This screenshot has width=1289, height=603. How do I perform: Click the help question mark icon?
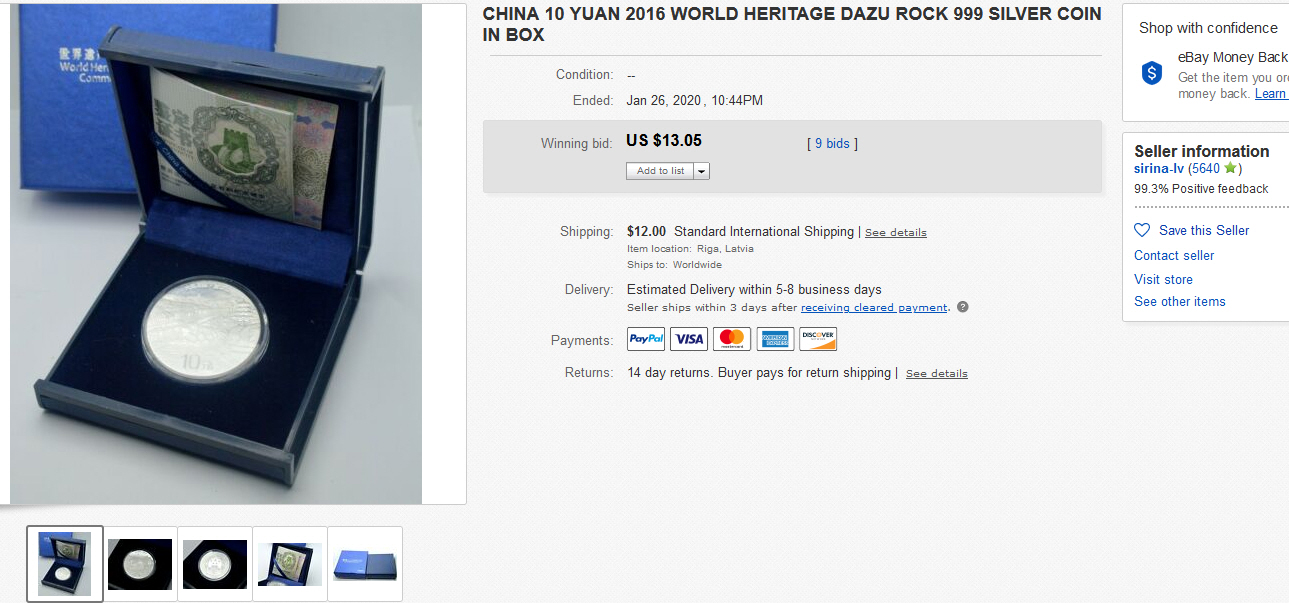[963, 307]
